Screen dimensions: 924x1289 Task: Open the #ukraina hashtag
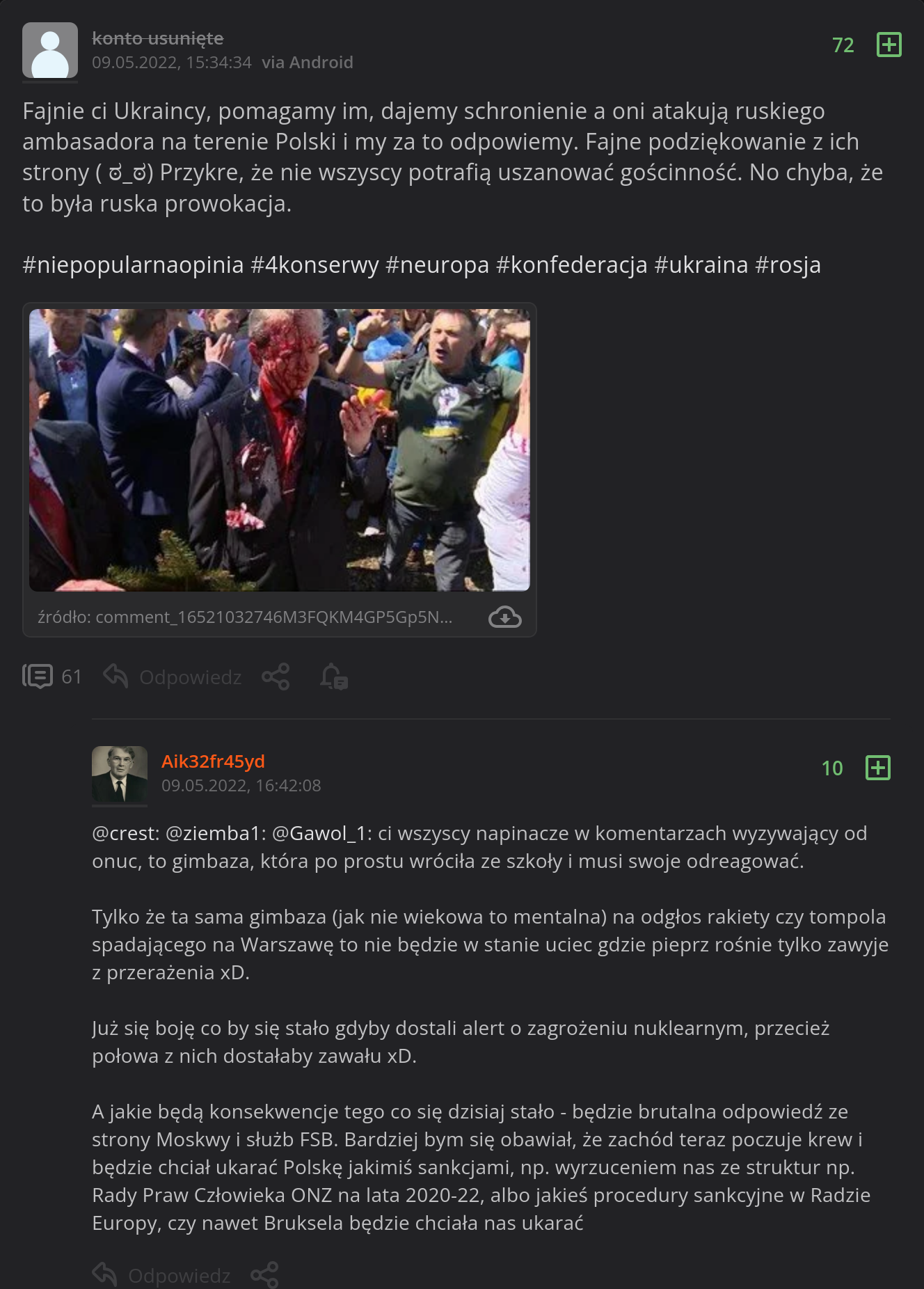701,264
